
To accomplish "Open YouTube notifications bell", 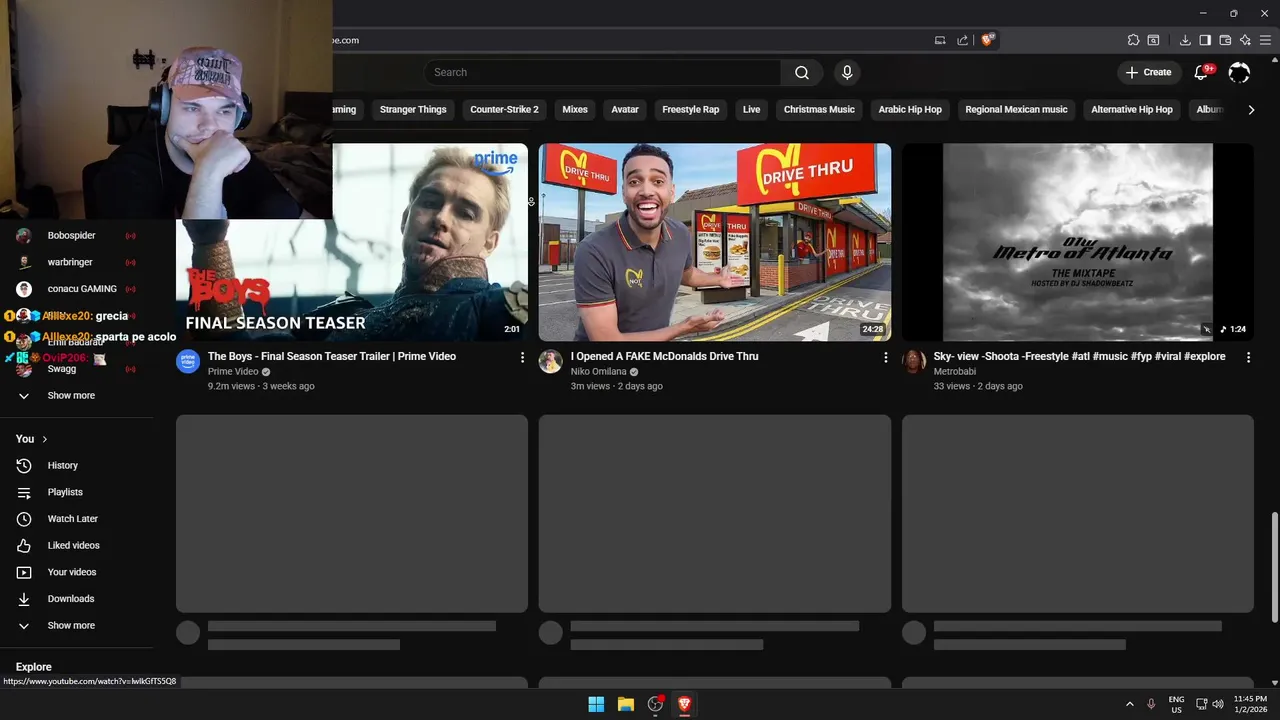I will click(1202, 72).
